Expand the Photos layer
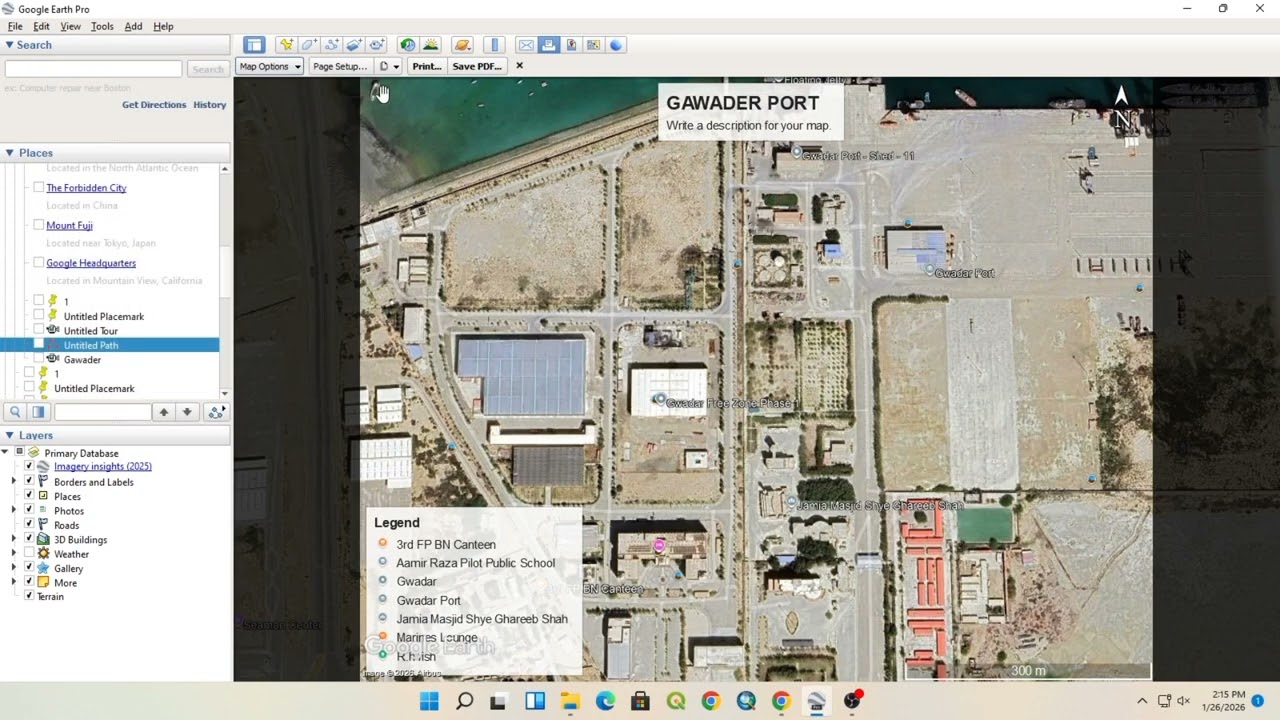 pos(14,510)
